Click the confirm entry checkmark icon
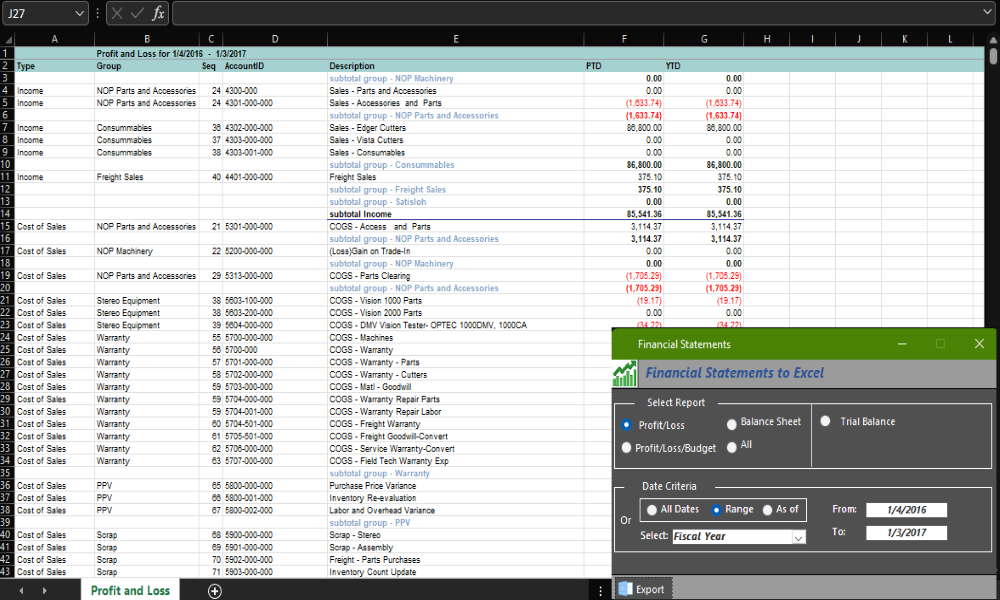1000x600 pixels. (x=137, y=13)
